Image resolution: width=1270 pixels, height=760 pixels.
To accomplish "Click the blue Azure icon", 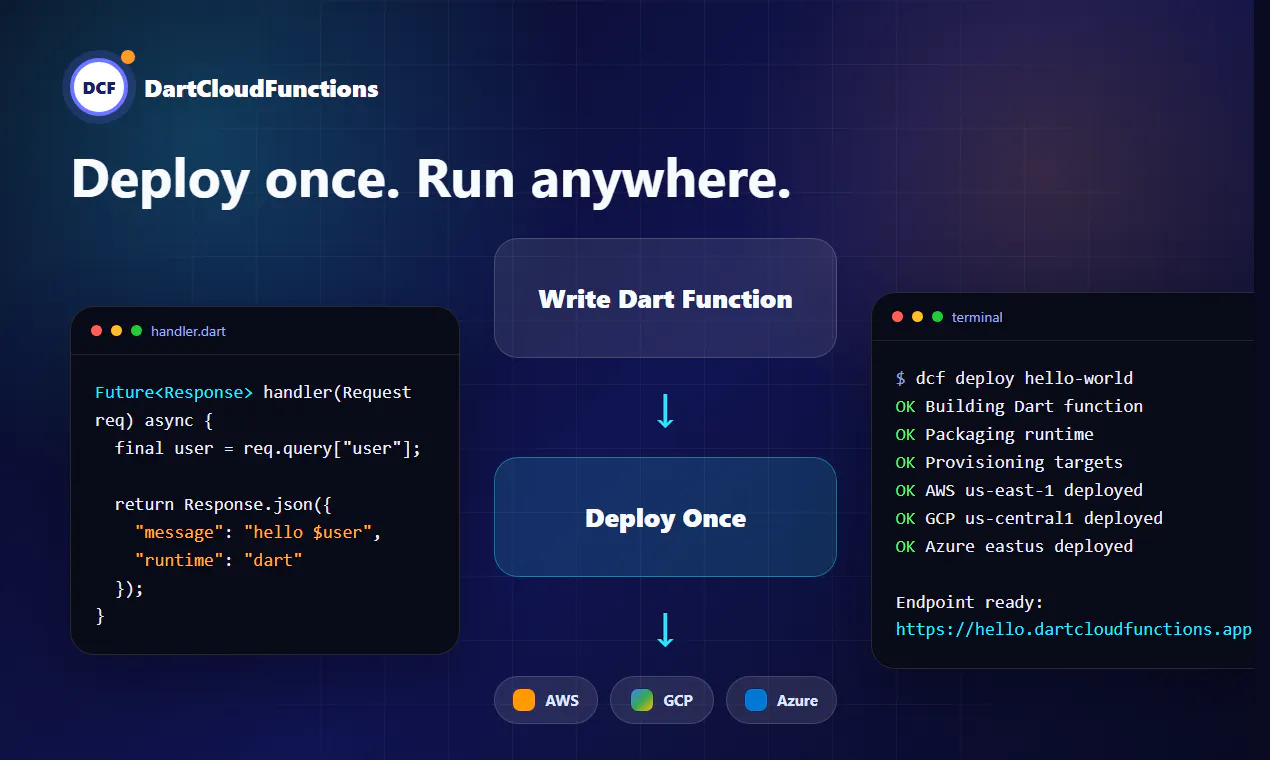I will pos(756,700).
